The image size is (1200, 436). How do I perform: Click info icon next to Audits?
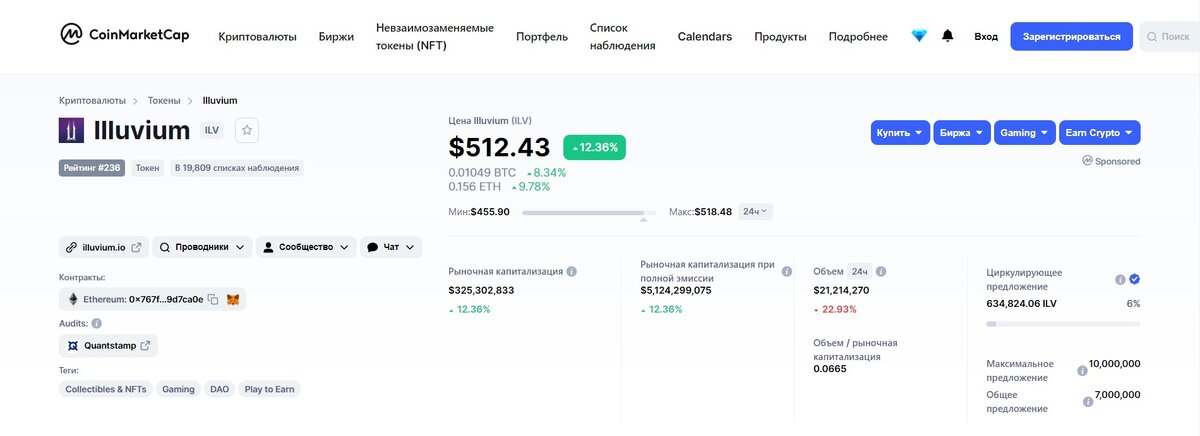pos(97,323)
